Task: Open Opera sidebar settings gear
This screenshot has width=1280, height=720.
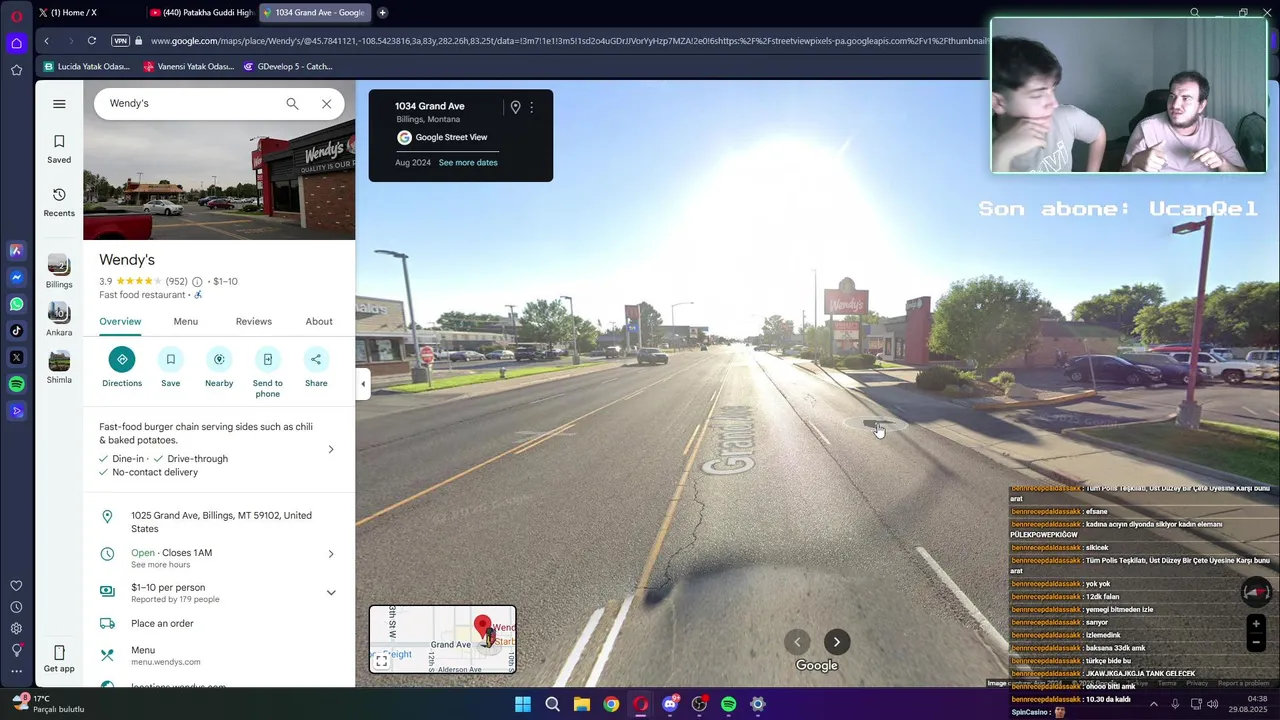Action: (x=16, y=628)
